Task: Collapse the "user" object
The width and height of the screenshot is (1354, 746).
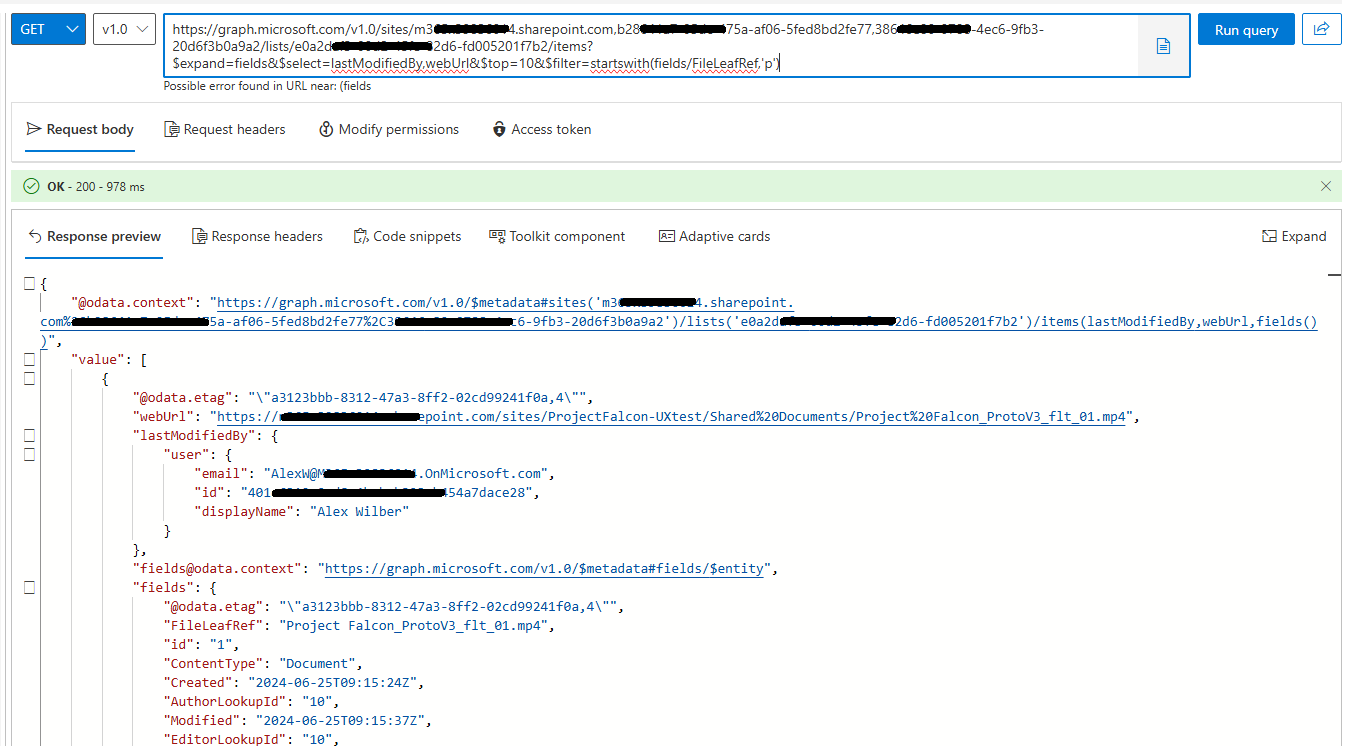Action: coord(30,454)
